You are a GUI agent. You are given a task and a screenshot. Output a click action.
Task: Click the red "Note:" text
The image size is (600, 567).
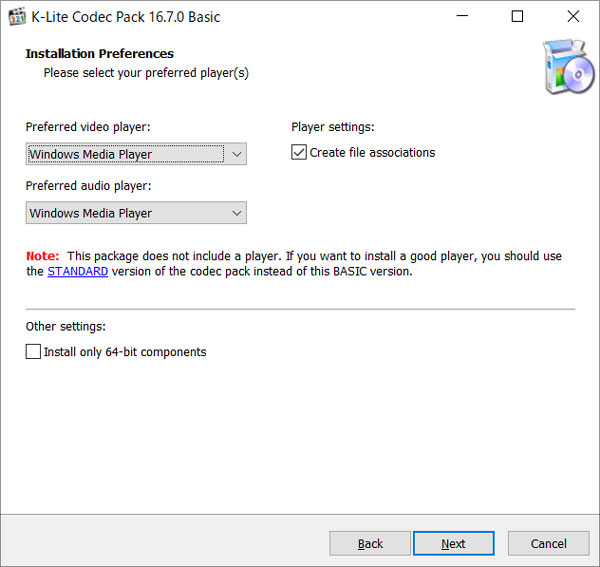click(43, 256)
